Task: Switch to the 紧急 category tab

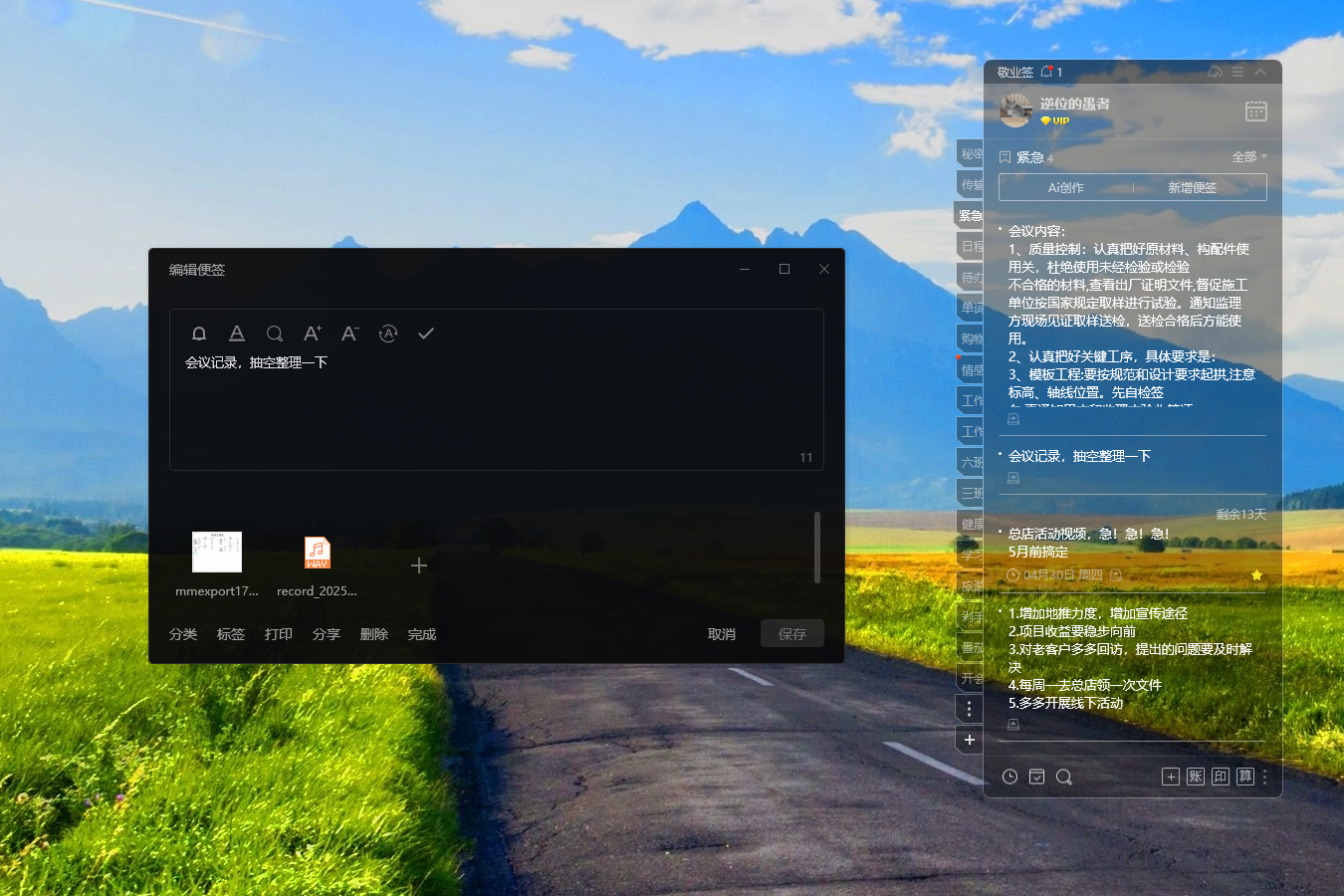Action: coord(969,215)
